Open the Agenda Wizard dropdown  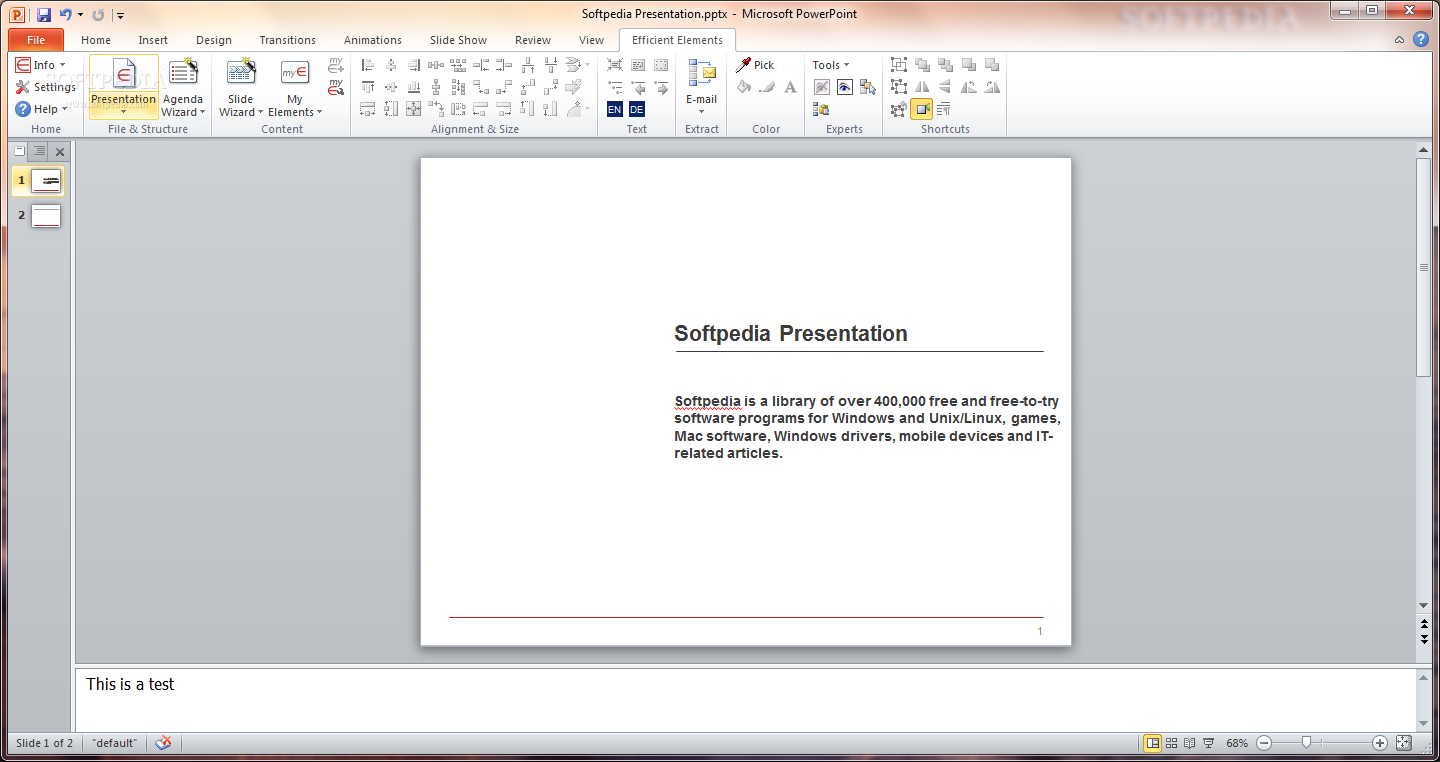[x=184, y=106]
